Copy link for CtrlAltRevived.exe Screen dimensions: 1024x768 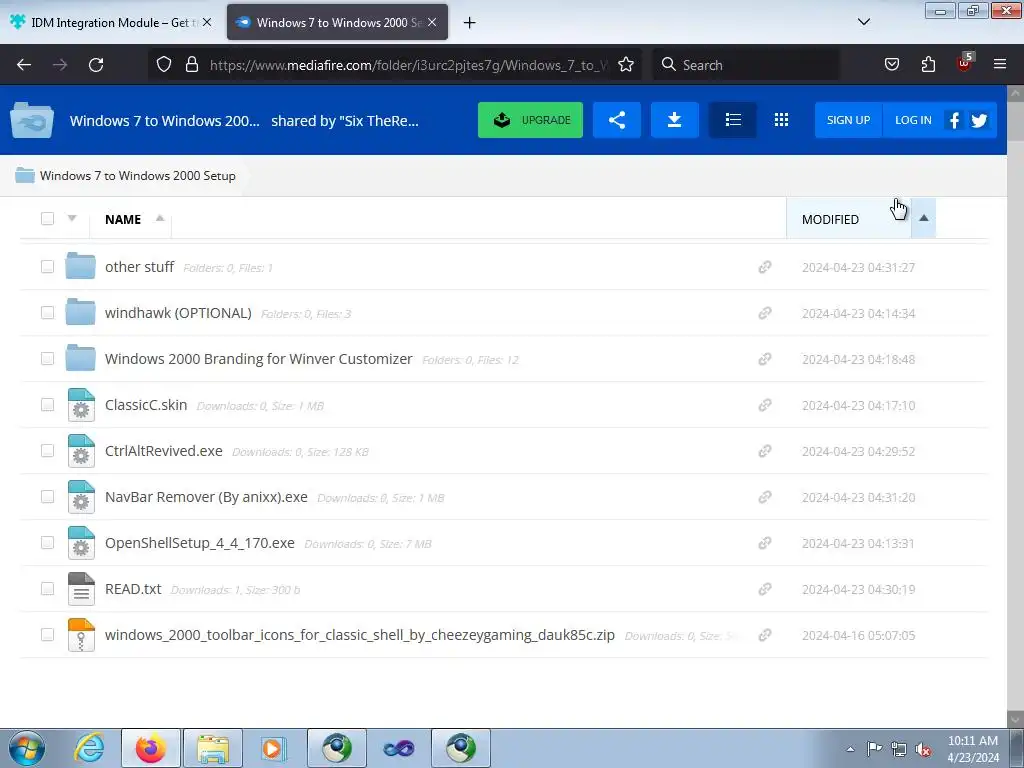[765, 451]
